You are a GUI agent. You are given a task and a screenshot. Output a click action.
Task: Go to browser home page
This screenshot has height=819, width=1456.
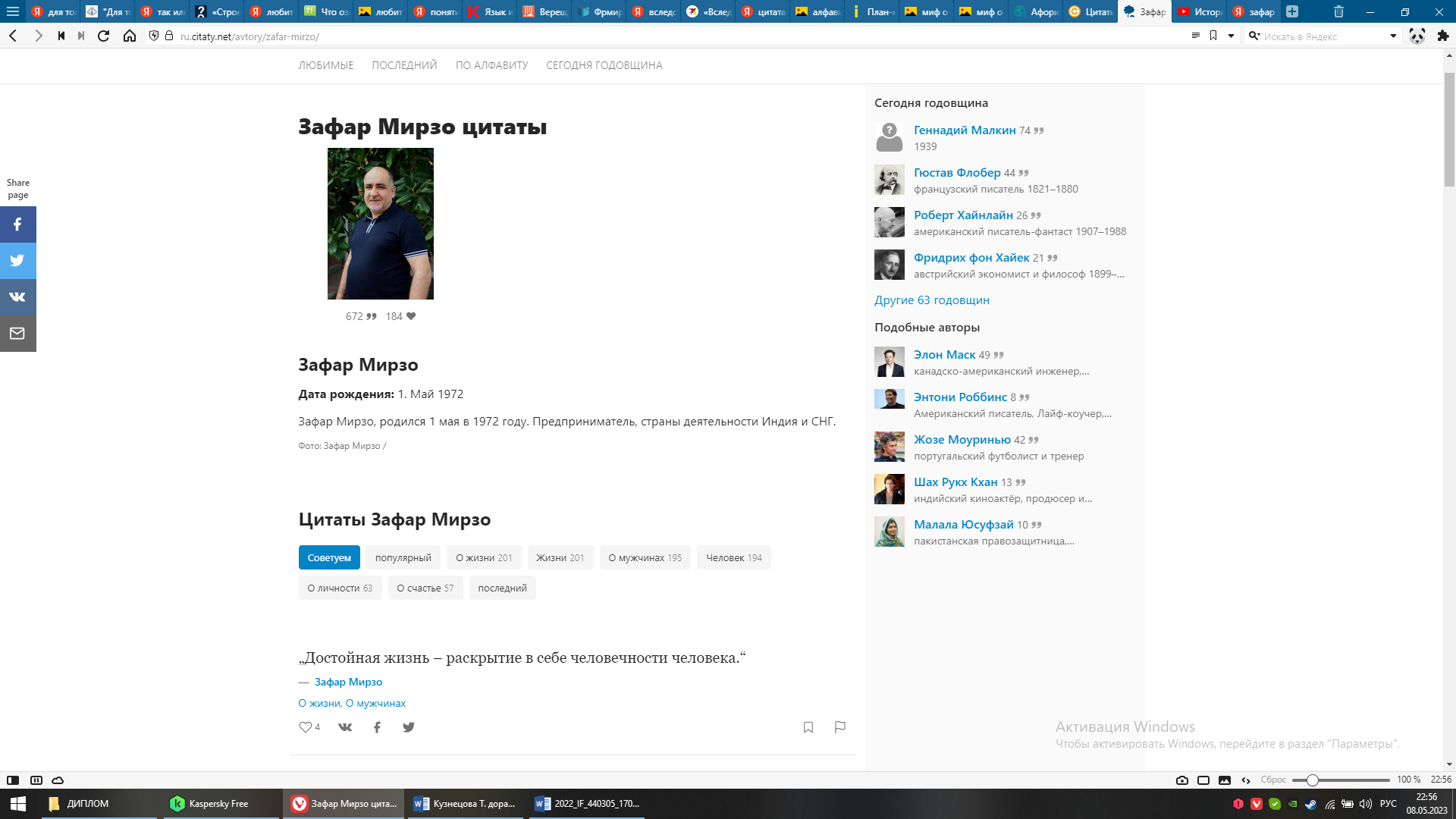click(130, 36)
